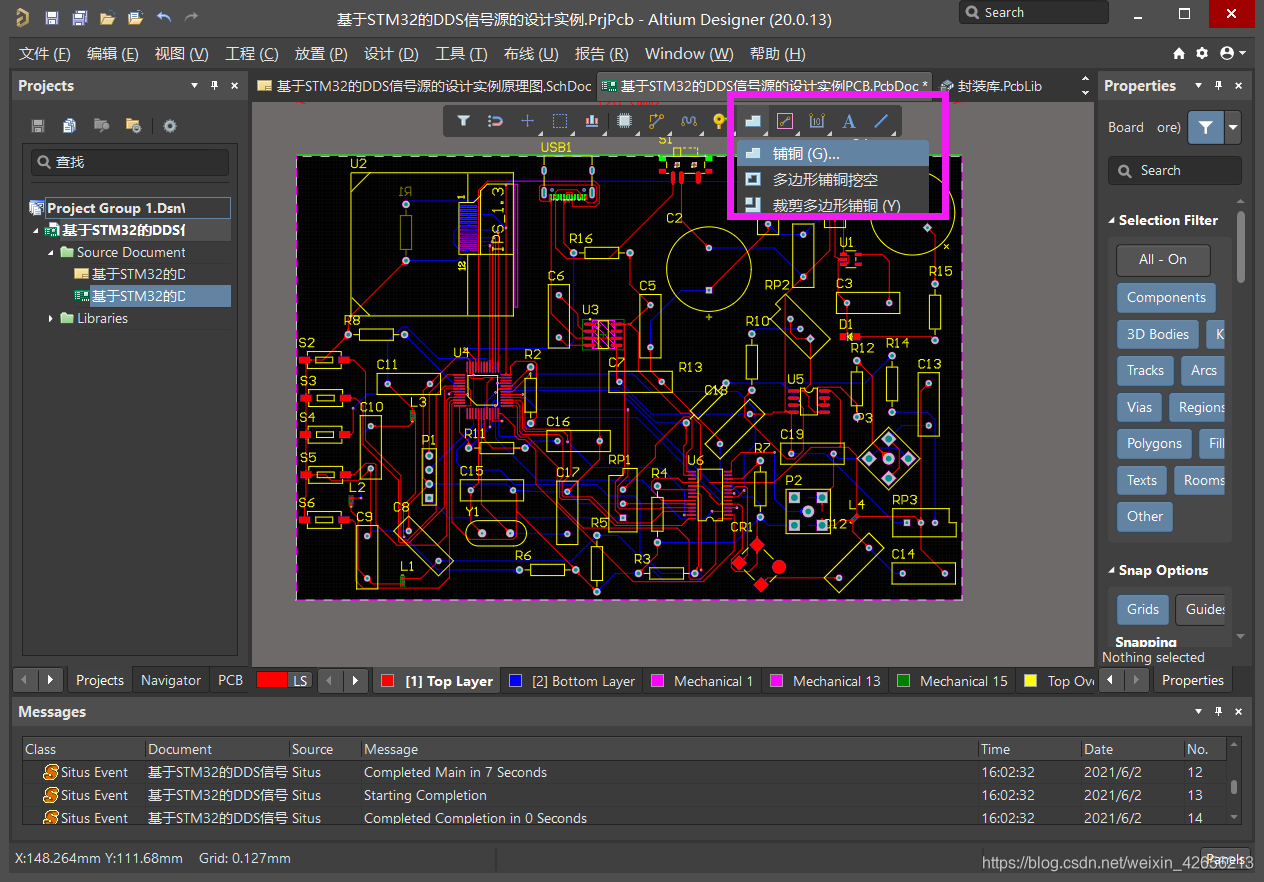
Task: Click the Grids snap button
Action: [1143, 609]
